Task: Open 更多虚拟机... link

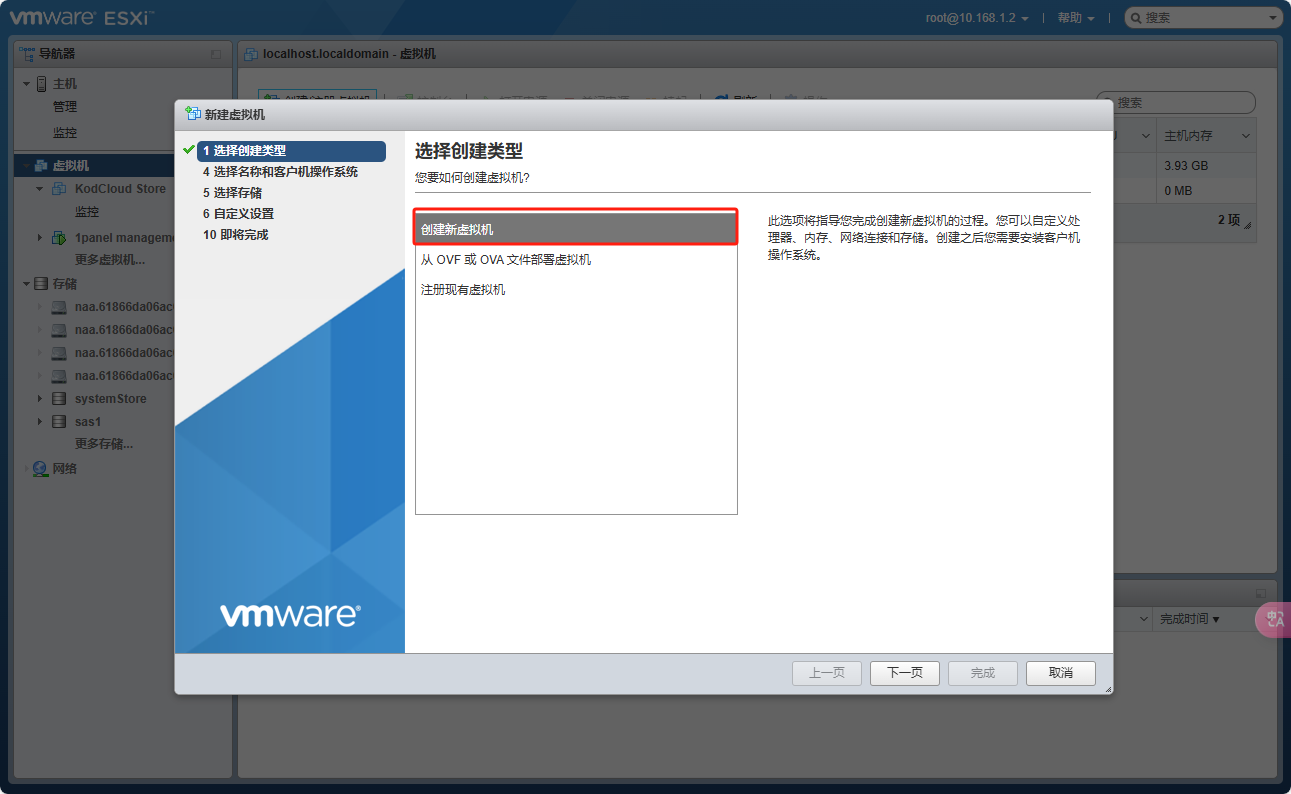Action: click(110, 260)
